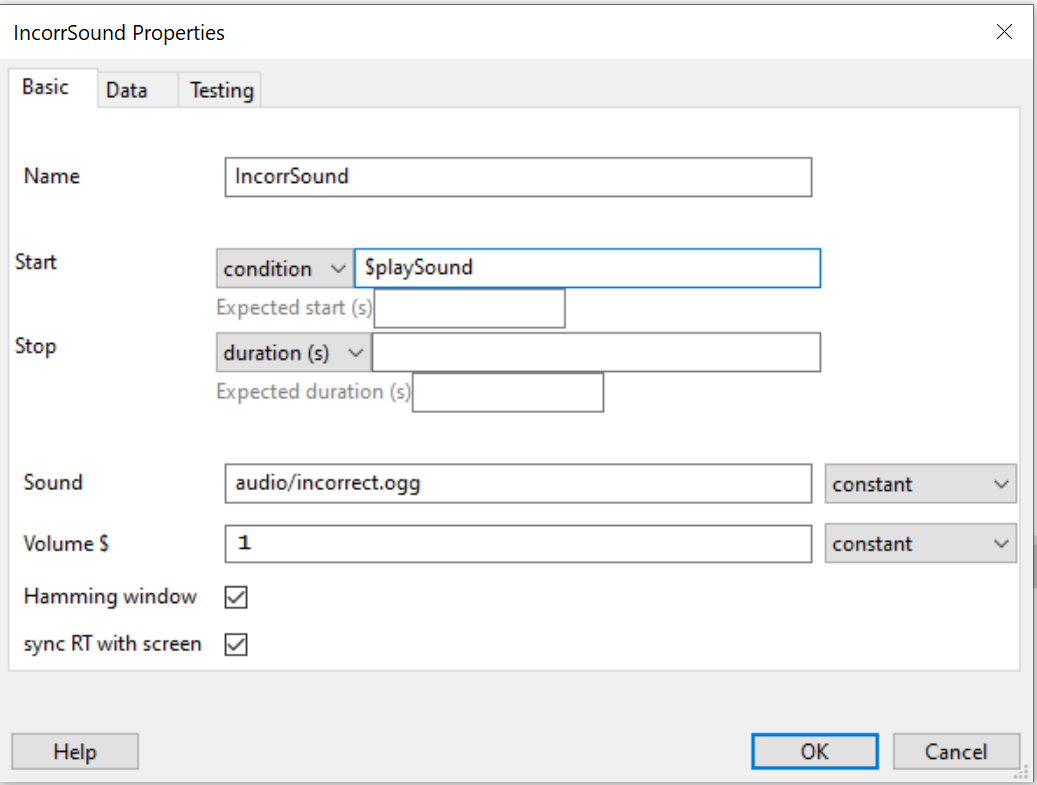Click the $playSound start value field
The image size is (1037, 785).
coord(587,269)
